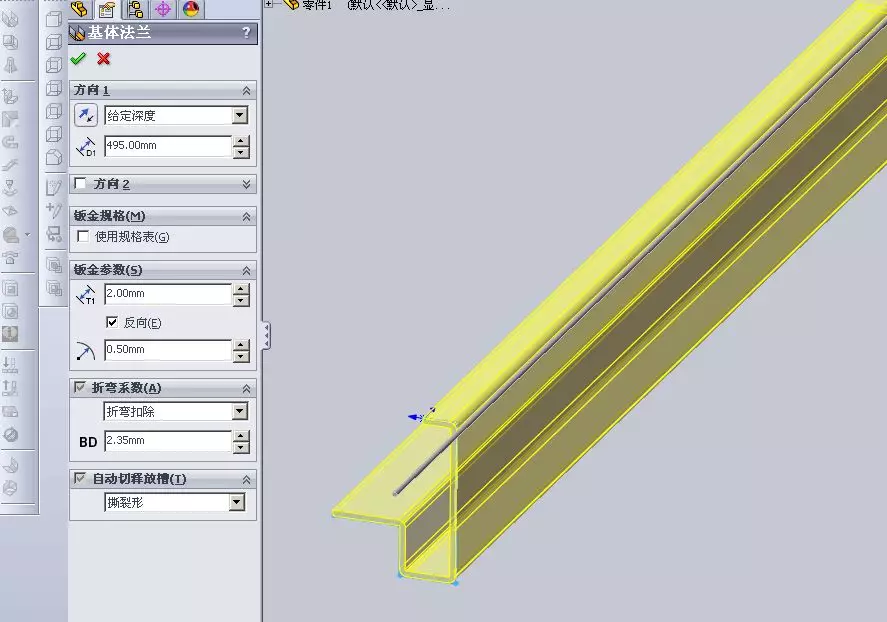Select the Edge Flange toolbar icon
887x622 pixels.
10,96
